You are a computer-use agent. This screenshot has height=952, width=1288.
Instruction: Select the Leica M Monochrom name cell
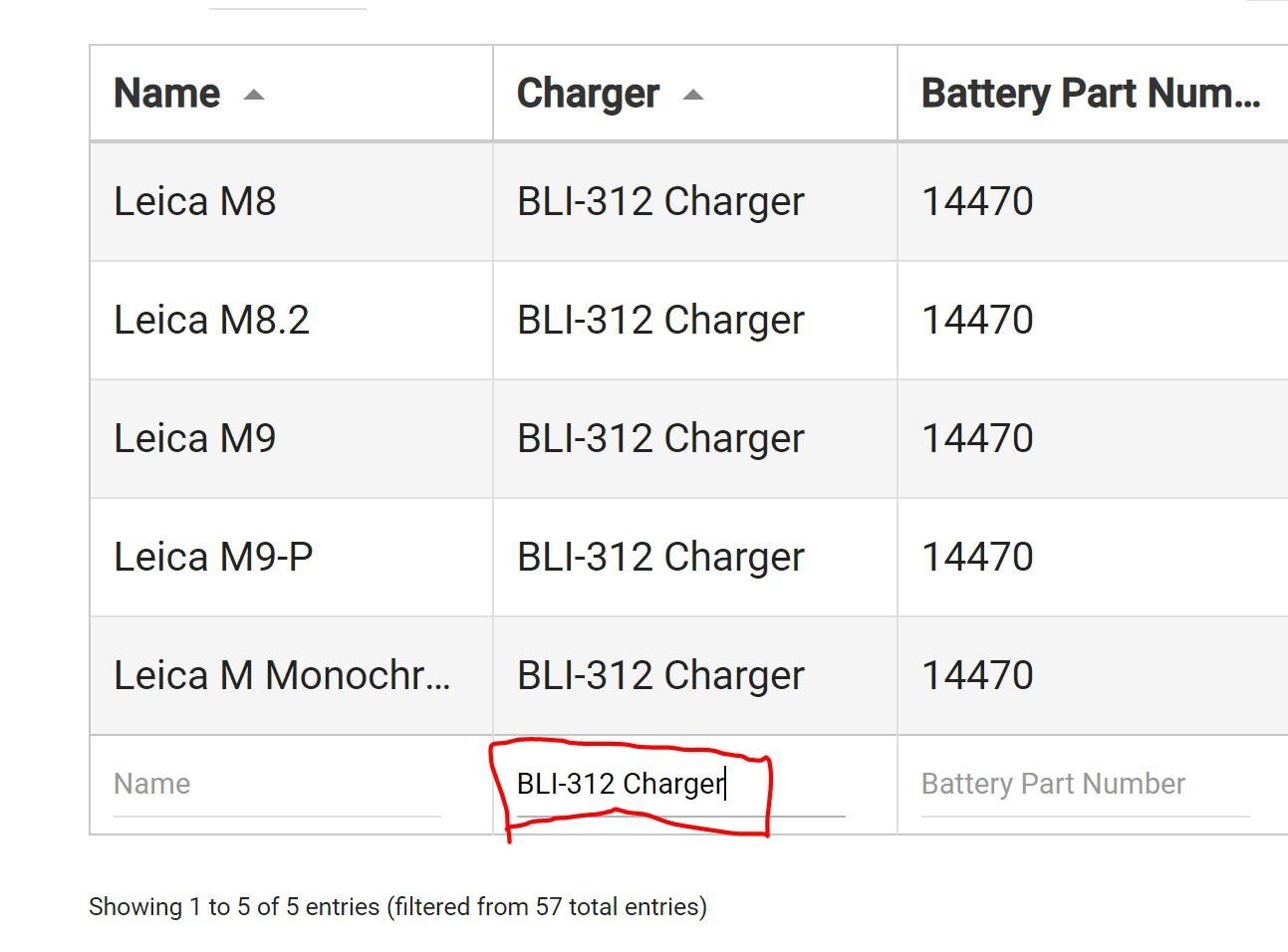pyautogui.click(x=291, y=676)
